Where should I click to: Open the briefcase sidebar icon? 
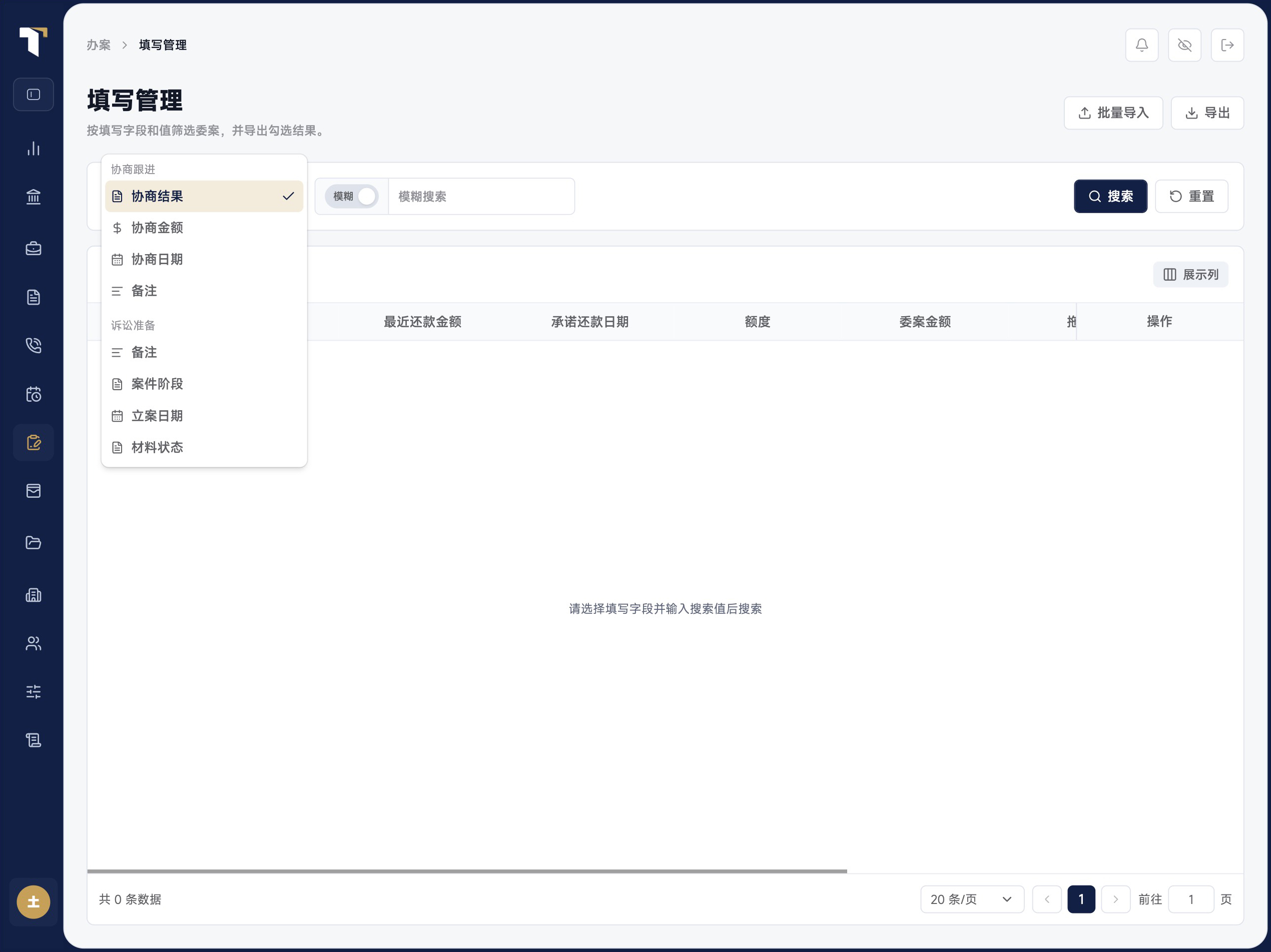click(x=34, y=248)
